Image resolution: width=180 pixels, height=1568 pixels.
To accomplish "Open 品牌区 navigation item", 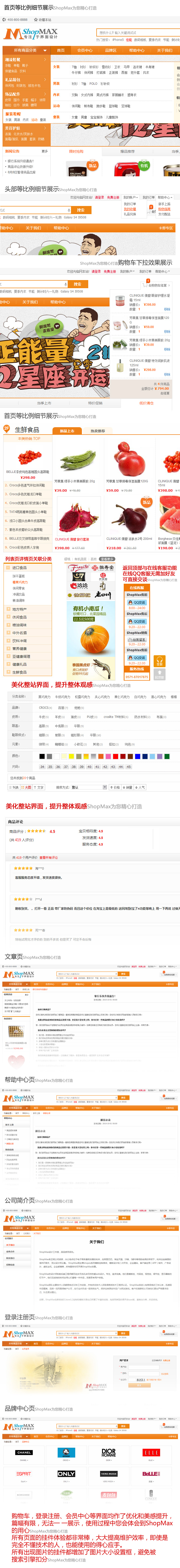I will click(111, 50).
